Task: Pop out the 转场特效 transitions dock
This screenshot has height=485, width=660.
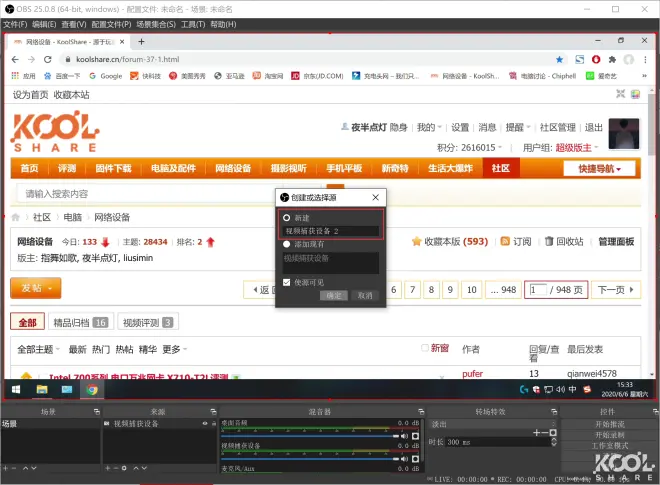Action: click(554, 412)
